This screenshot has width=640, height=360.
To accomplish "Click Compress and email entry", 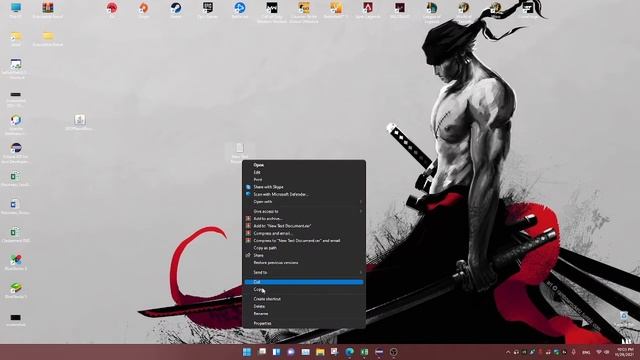I will [x=304, y=233].
